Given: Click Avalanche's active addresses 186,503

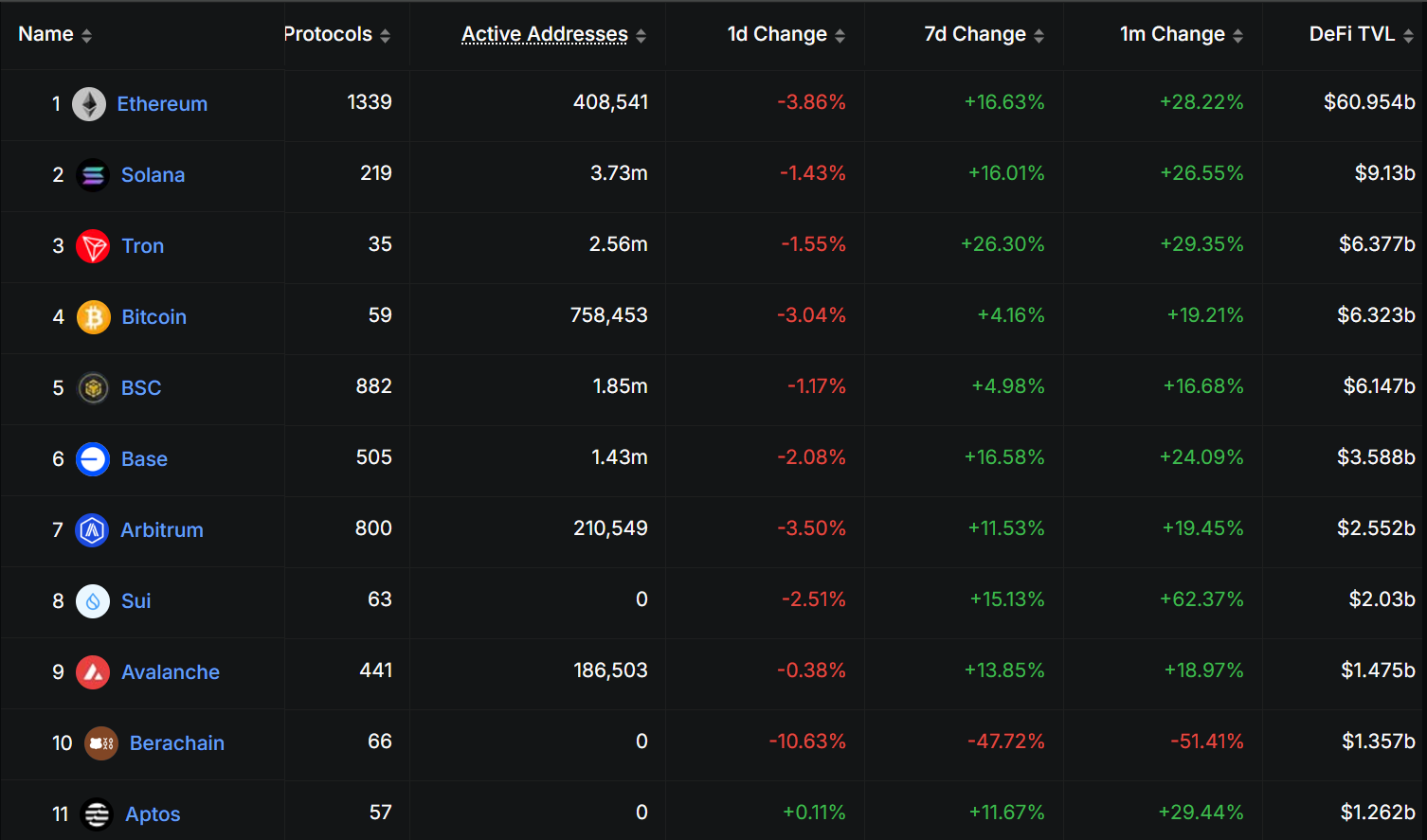Looking at the screenshot, I should (611, 670).
